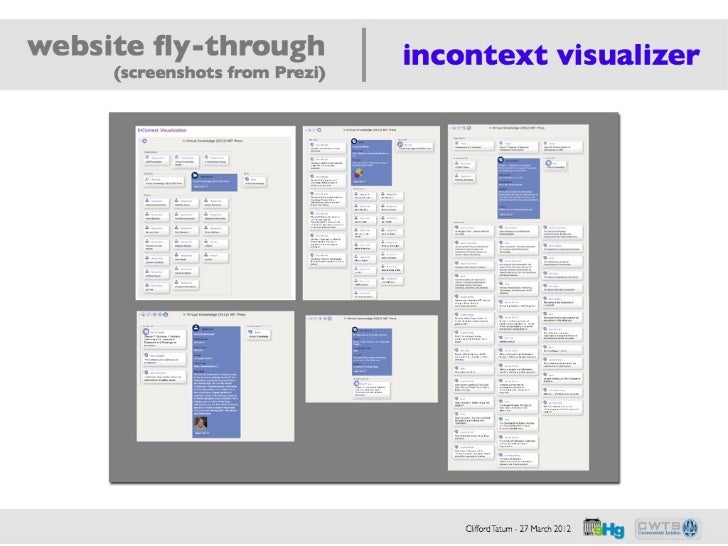This screenshot has width=728, height=546.
Task: Click the CWTS Universiteit Leiden logo
Action: click(x=667, y=528)
